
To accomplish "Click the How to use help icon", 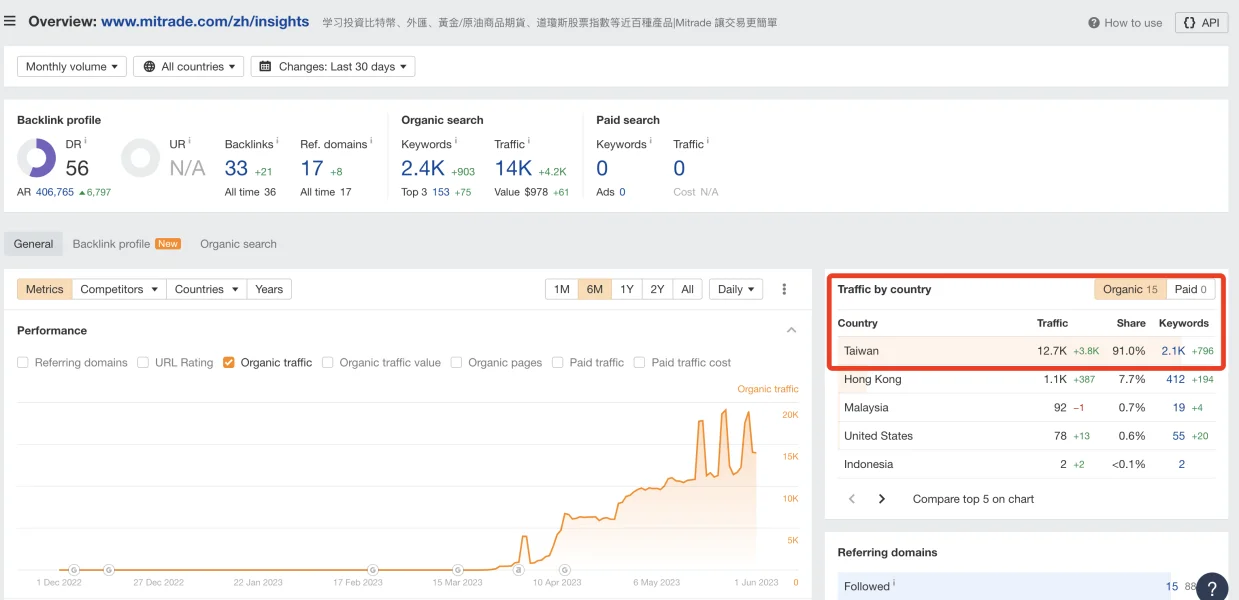I will (1094, 23).
